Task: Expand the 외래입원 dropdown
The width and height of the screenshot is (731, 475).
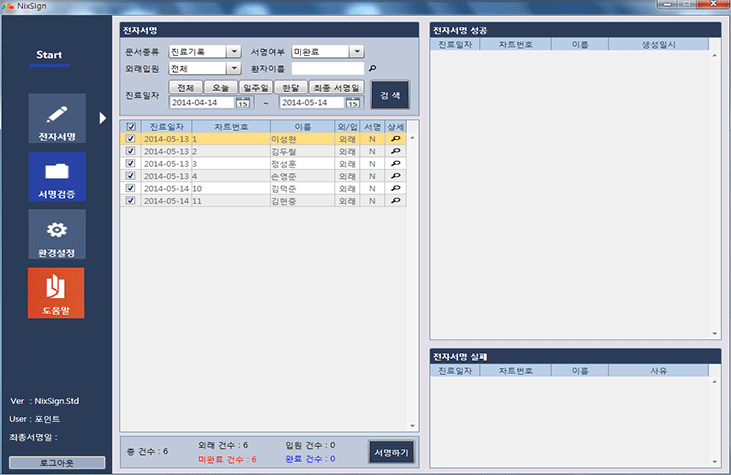Action: pyautogui.click(x=234, y=69)
